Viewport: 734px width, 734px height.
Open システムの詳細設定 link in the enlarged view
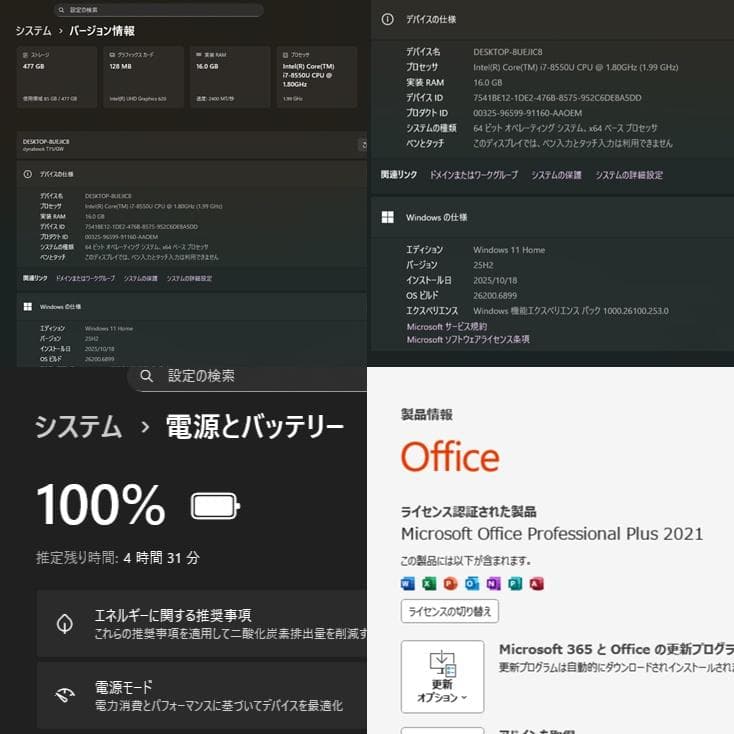(x=629, y=175)
